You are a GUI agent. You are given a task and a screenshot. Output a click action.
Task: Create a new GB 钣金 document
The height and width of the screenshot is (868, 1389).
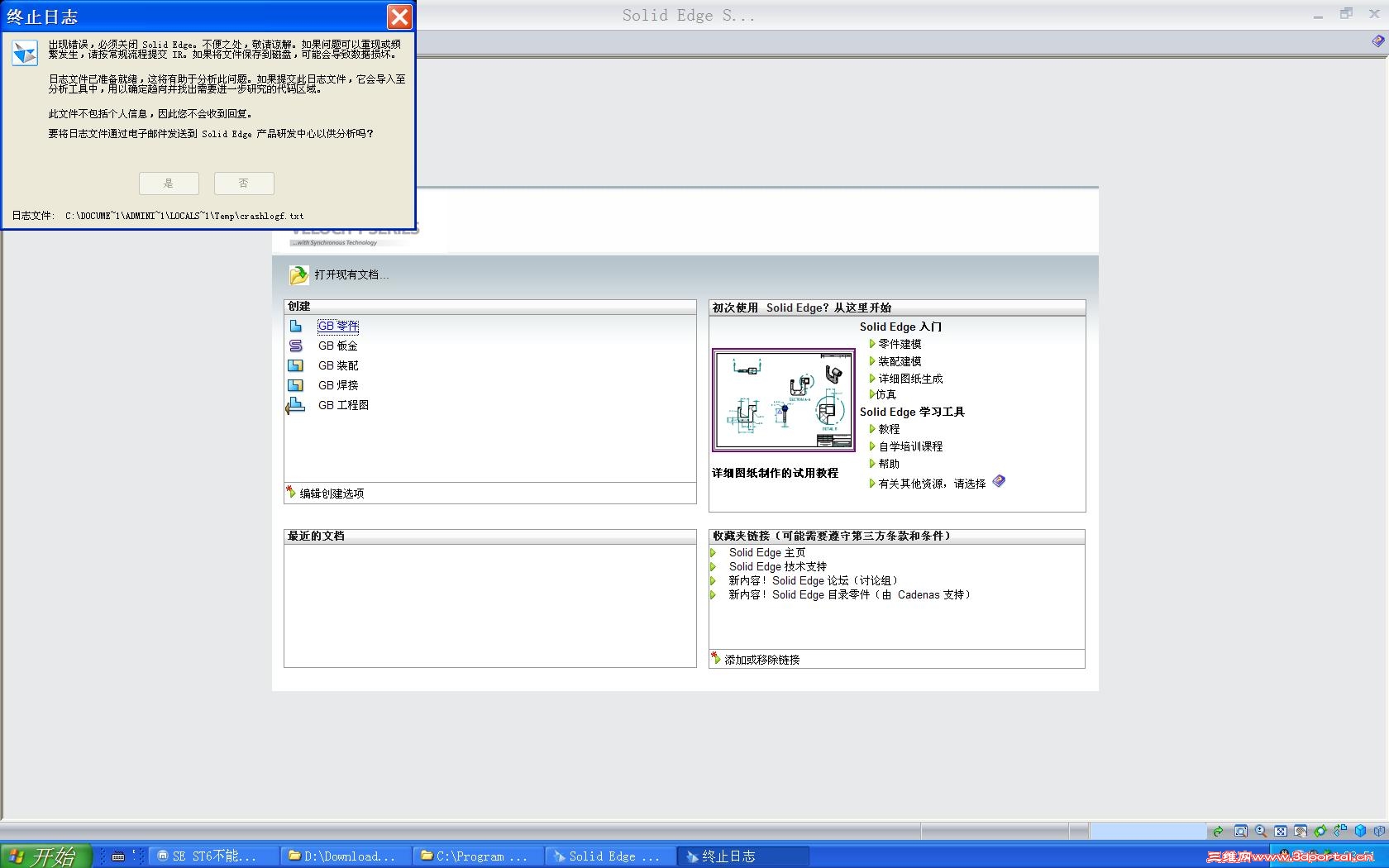coord(338,346)
